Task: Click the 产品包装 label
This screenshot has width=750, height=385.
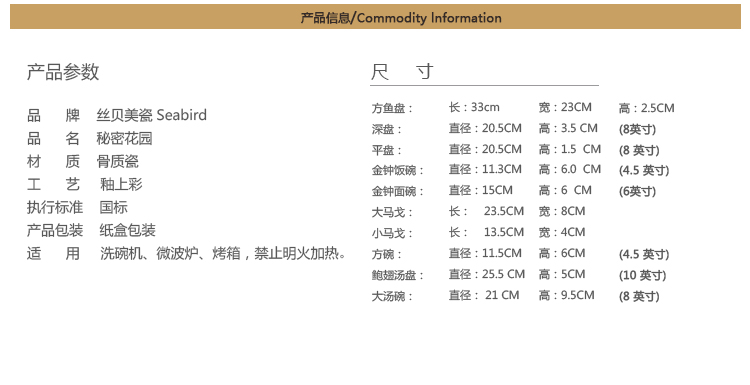Action: click(55, 230)
